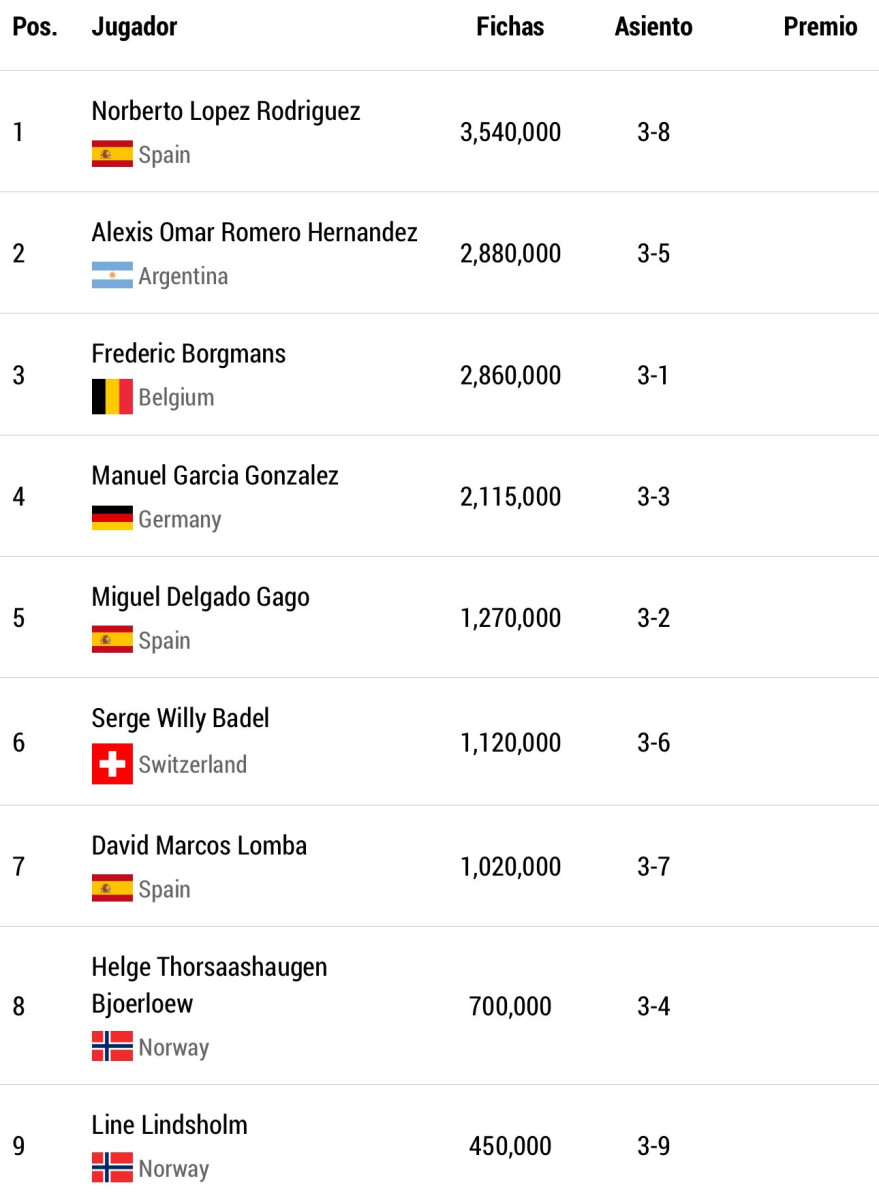Click the Argentina flag icon

click(112, 276)
